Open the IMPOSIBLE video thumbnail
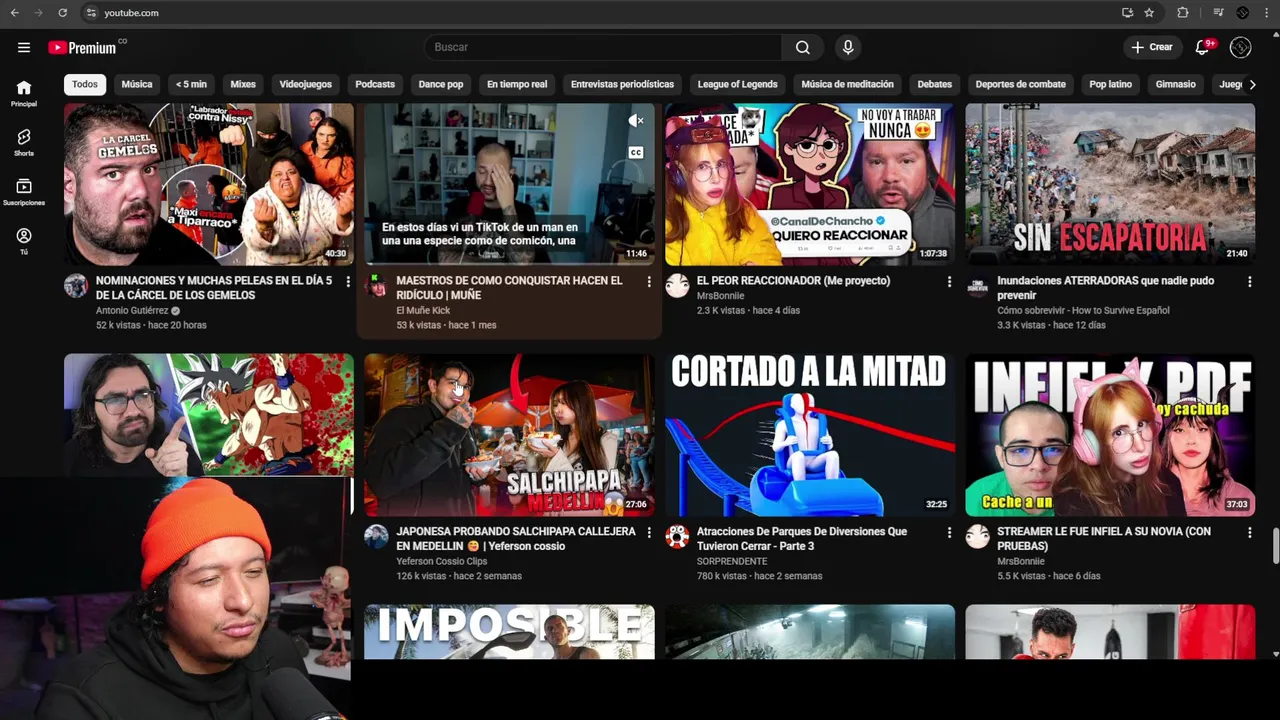 point(509,632)
